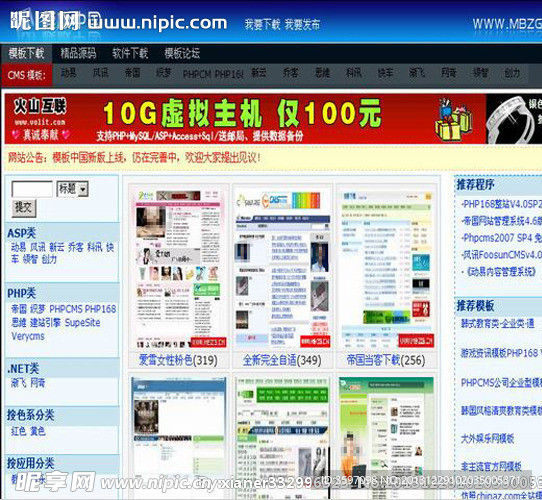
Task: Switch to 软件下载 tab
Action: [x=130, y=54]
